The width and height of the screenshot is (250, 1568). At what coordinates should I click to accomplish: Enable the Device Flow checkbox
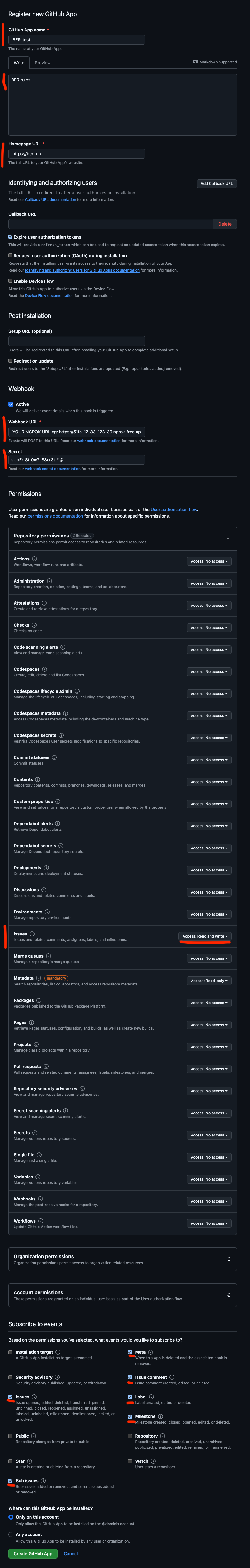pyautogui.click(x=10, y=281)
